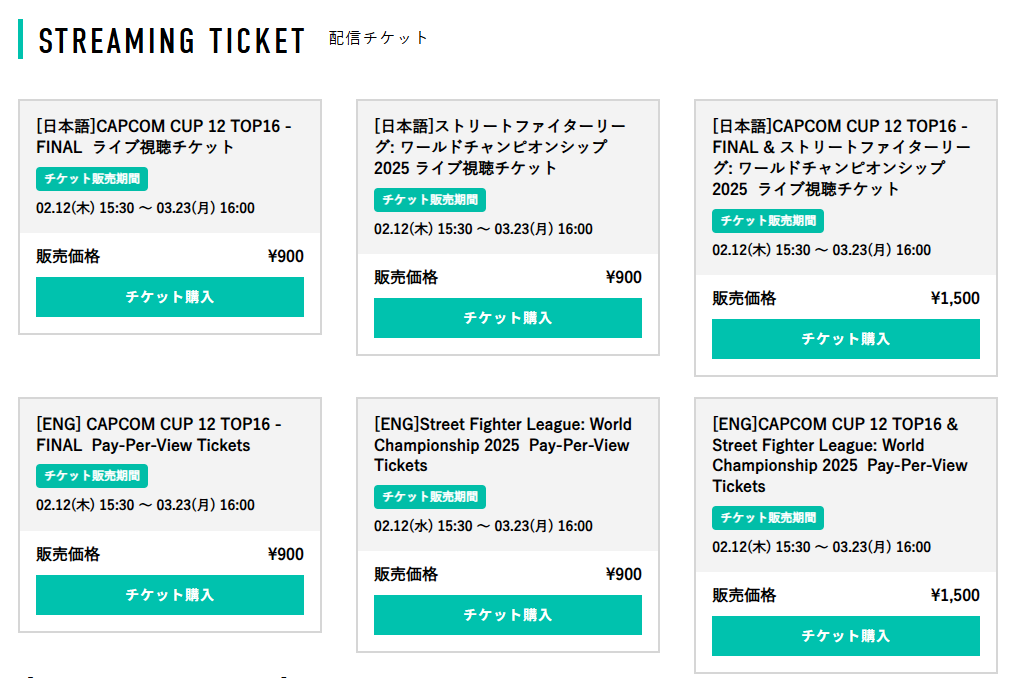This screenshot has height=678, width=1016.
Task: Click the ¥900 price on Japanese ストリートファイターリーグ card
Action: coord(624,278)
